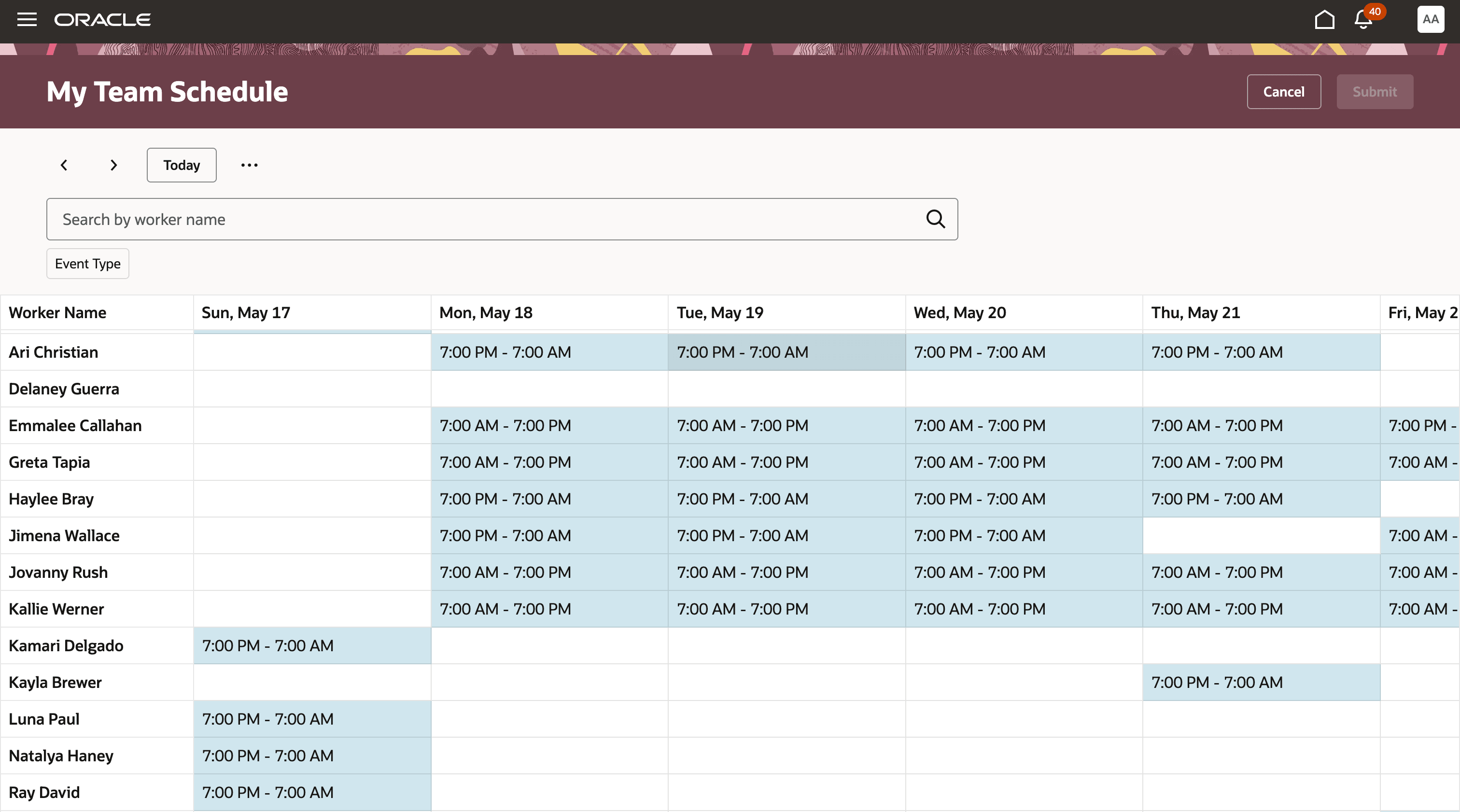1460x812 pixels.
Task: Open Kallie Werner's Thursday May 21 shift
Action: coord(1262,609)
